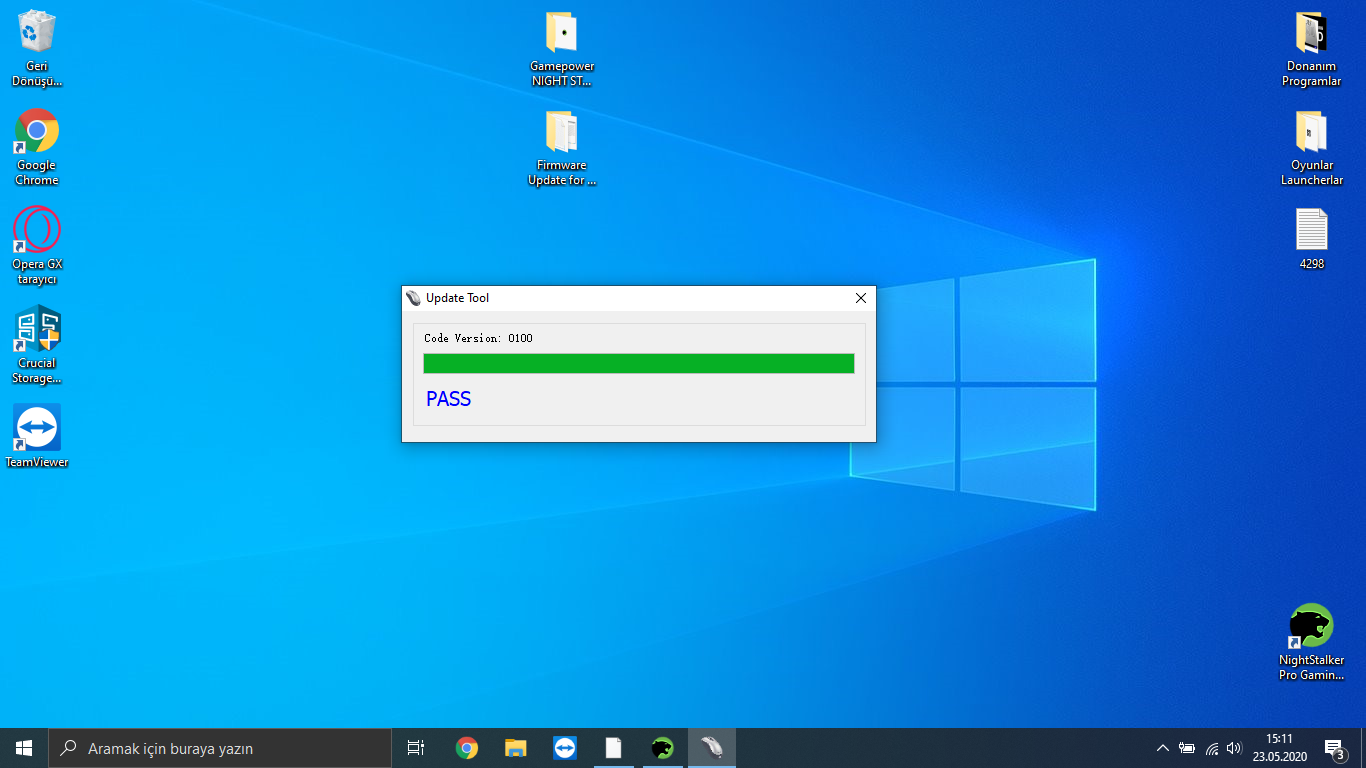Click the blue PASS status text
This screenshot has height=768, width=1366.
click(x=448, y=399)
